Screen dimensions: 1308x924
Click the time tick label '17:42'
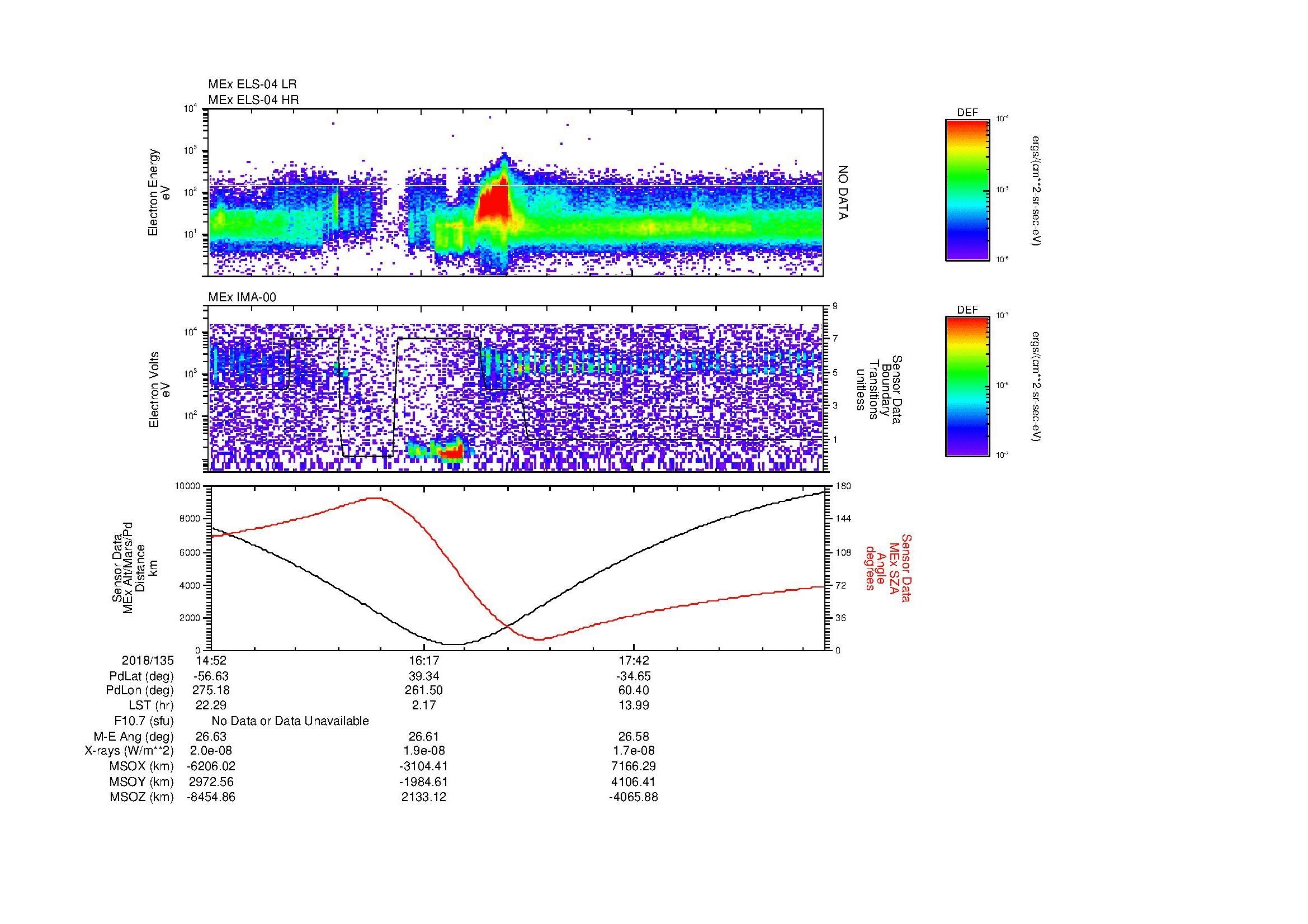[634, 660]
